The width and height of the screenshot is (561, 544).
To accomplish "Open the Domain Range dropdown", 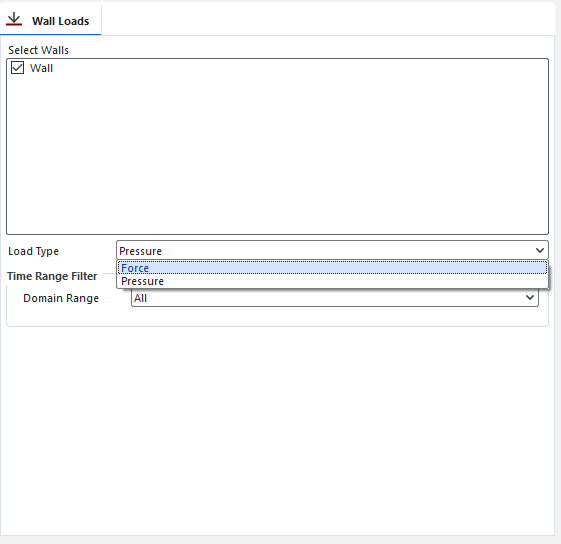I will coord(335,298).
